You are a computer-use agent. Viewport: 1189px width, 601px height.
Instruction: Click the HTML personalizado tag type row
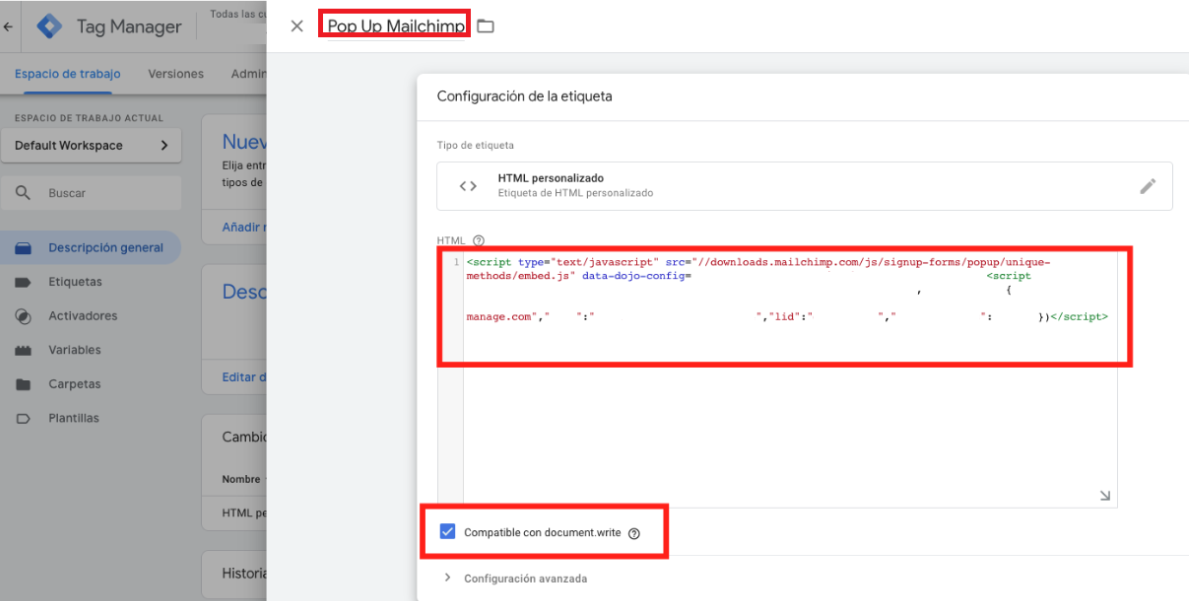click(805, 186)
